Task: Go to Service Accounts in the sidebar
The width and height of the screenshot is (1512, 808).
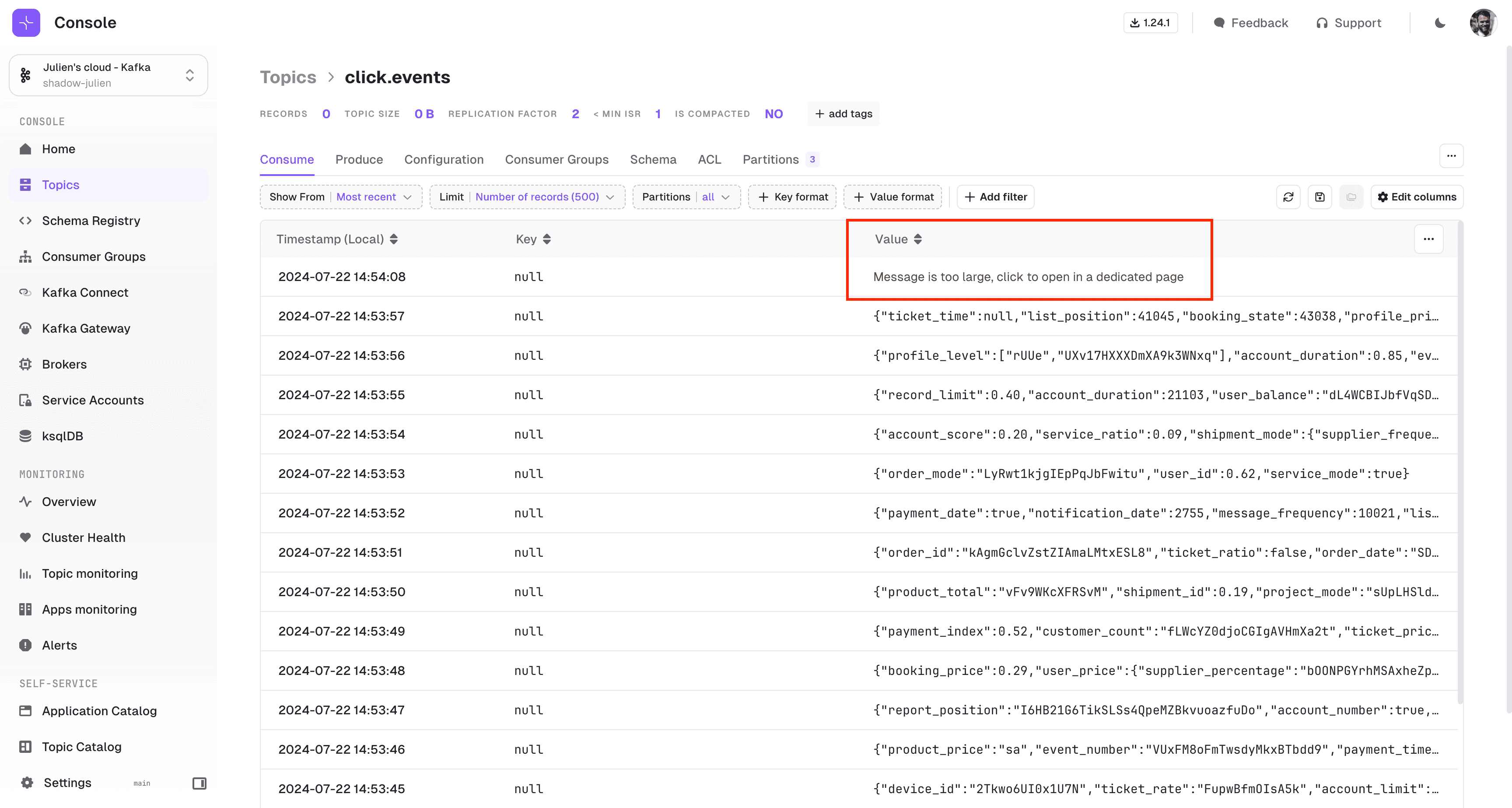Action: coord(92,400)
